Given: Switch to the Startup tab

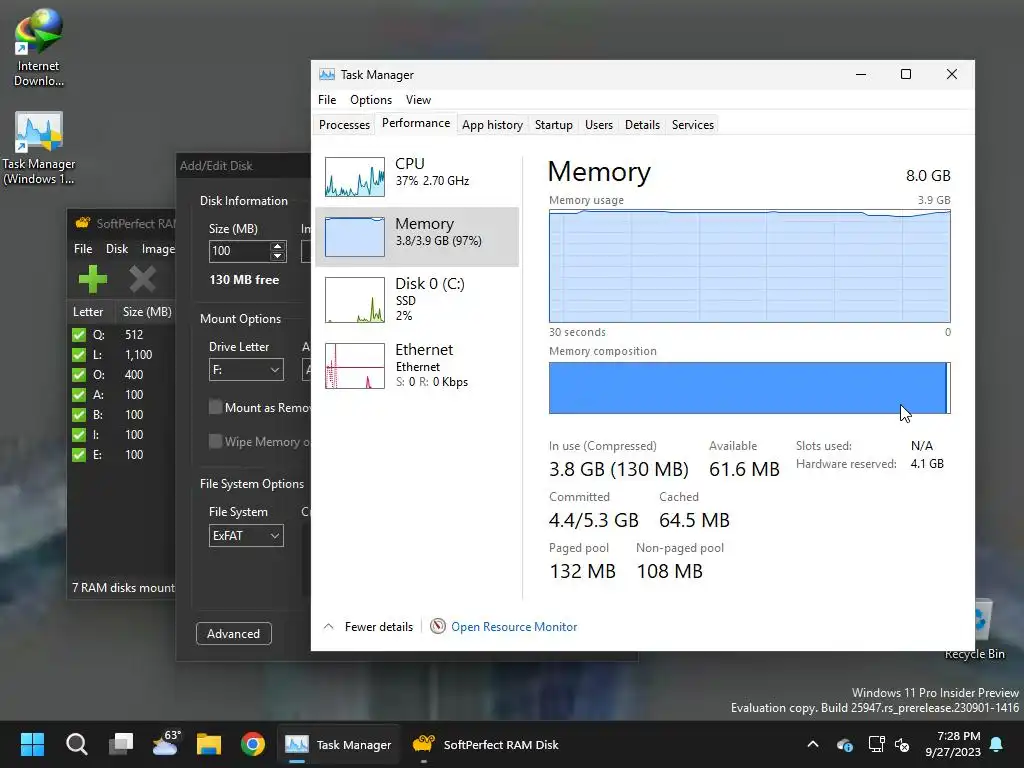Looking at the screenshot, I should [x=554, y=125].
